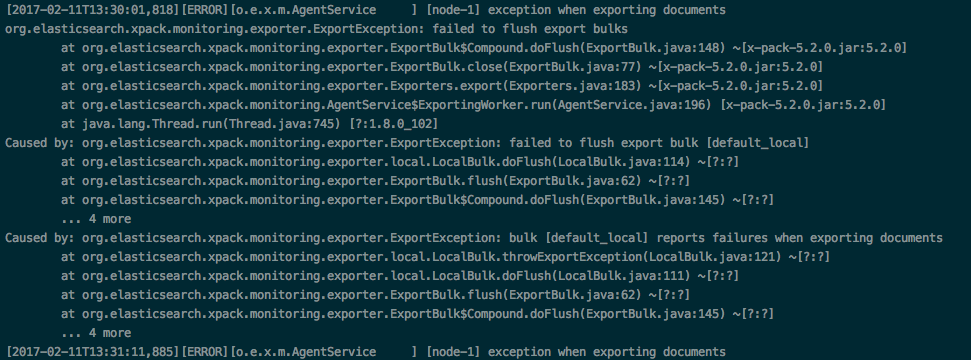
Task: Click the first [ERROR] log level tag
Action: (204, 10)
